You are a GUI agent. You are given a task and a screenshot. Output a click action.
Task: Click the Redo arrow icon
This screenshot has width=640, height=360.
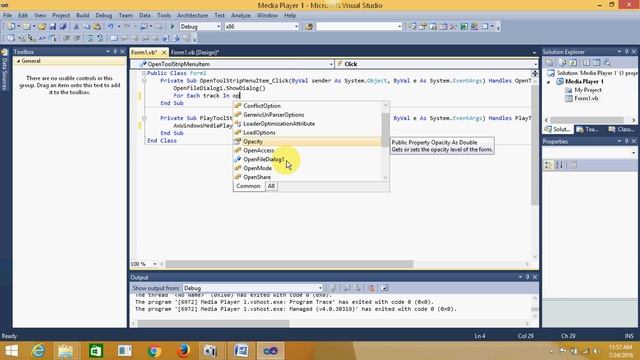(x=127, y=27)
